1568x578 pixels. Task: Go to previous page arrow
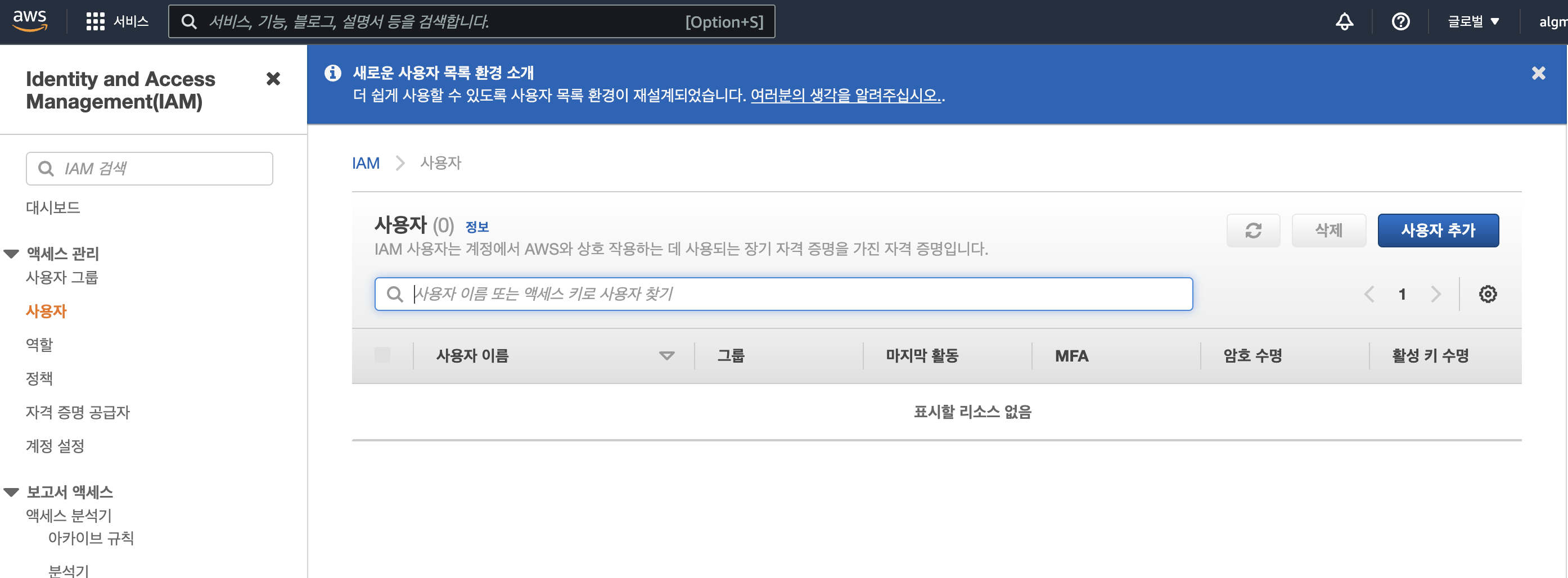coord(1369,295)
